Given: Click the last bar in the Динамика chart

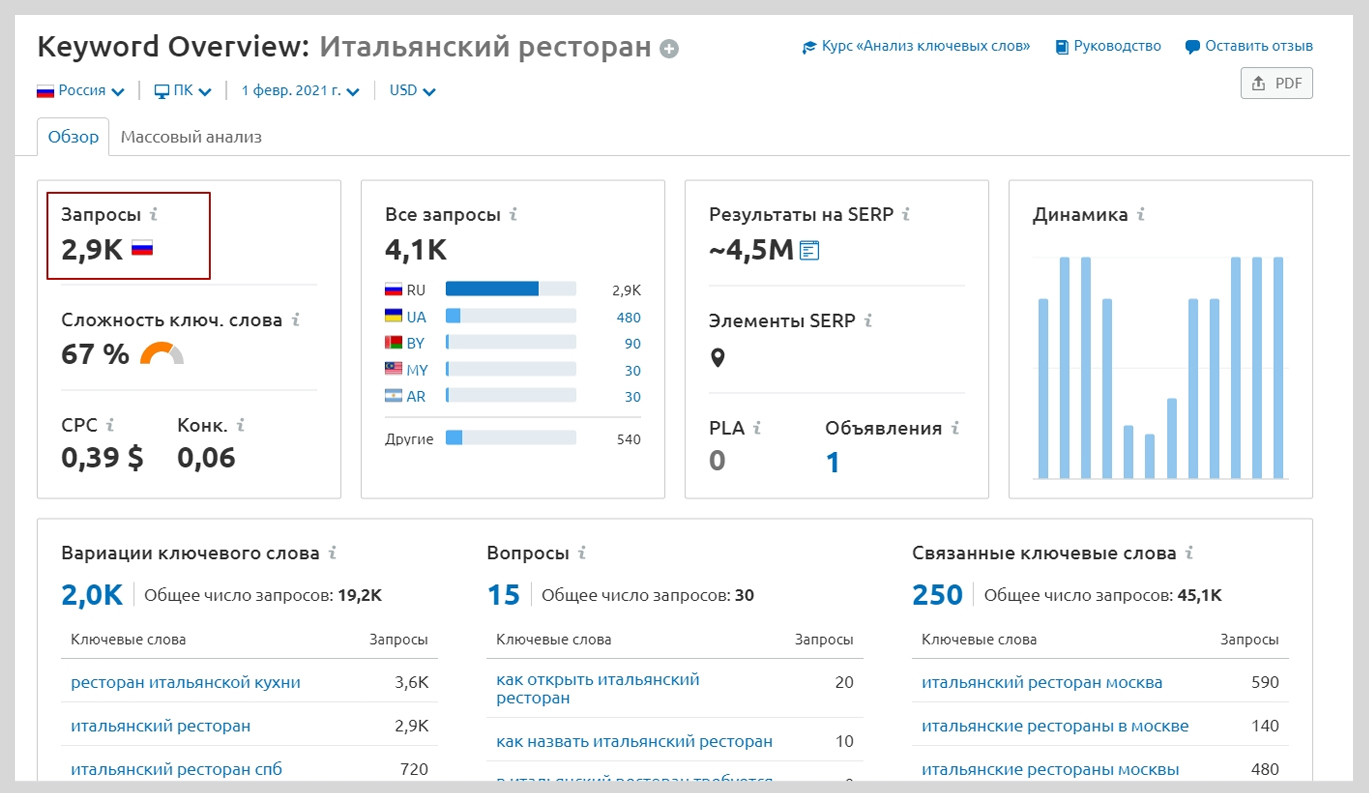Looking at the screenshot, I should [1278, 368].
